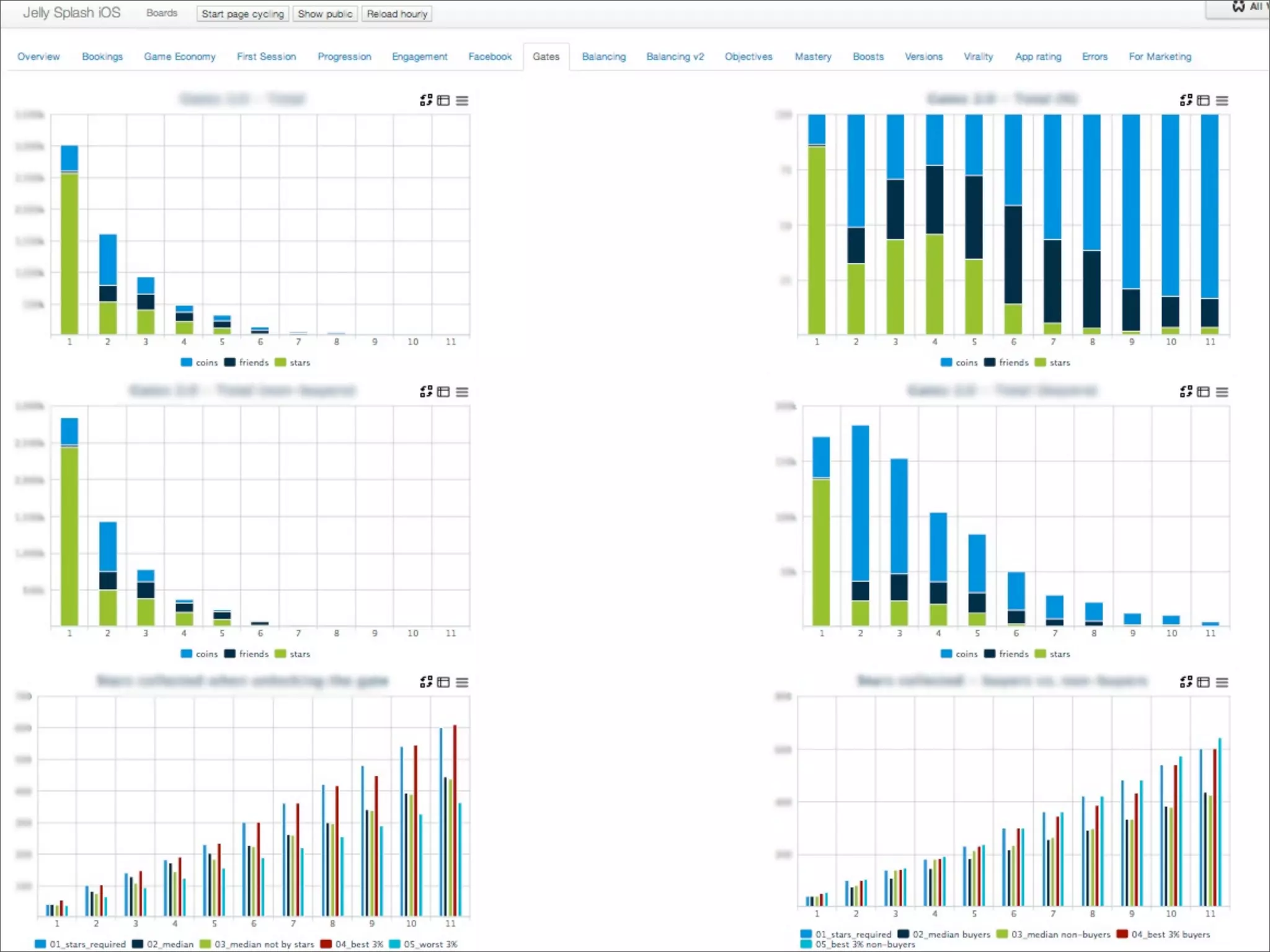Click the swap-axes icon on the top-left chart
Image resolution: width=1270 pixels, height=952 pixels.
click(x=426, y=100)
